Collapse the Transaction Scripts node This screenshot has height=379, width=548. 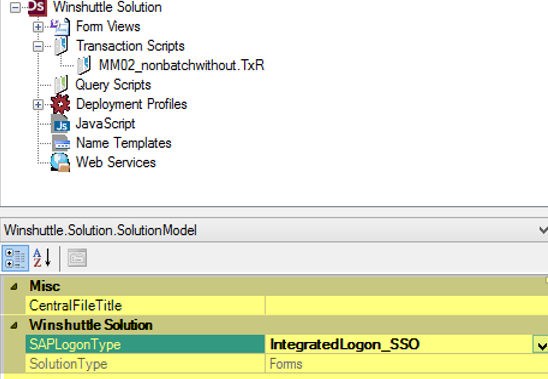38,46
